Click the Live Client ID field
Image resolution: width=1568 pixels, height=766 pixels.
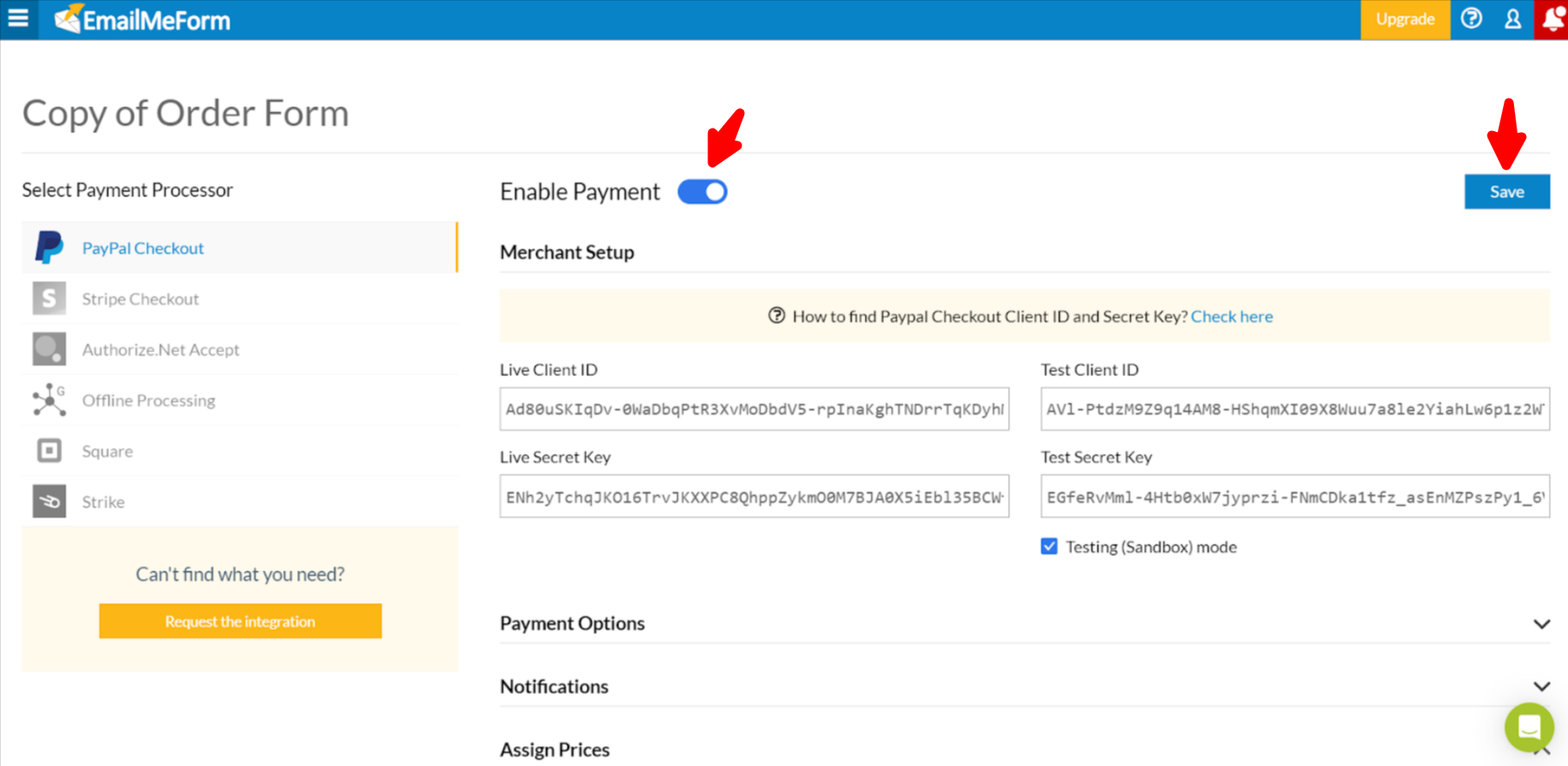(754, 409)
